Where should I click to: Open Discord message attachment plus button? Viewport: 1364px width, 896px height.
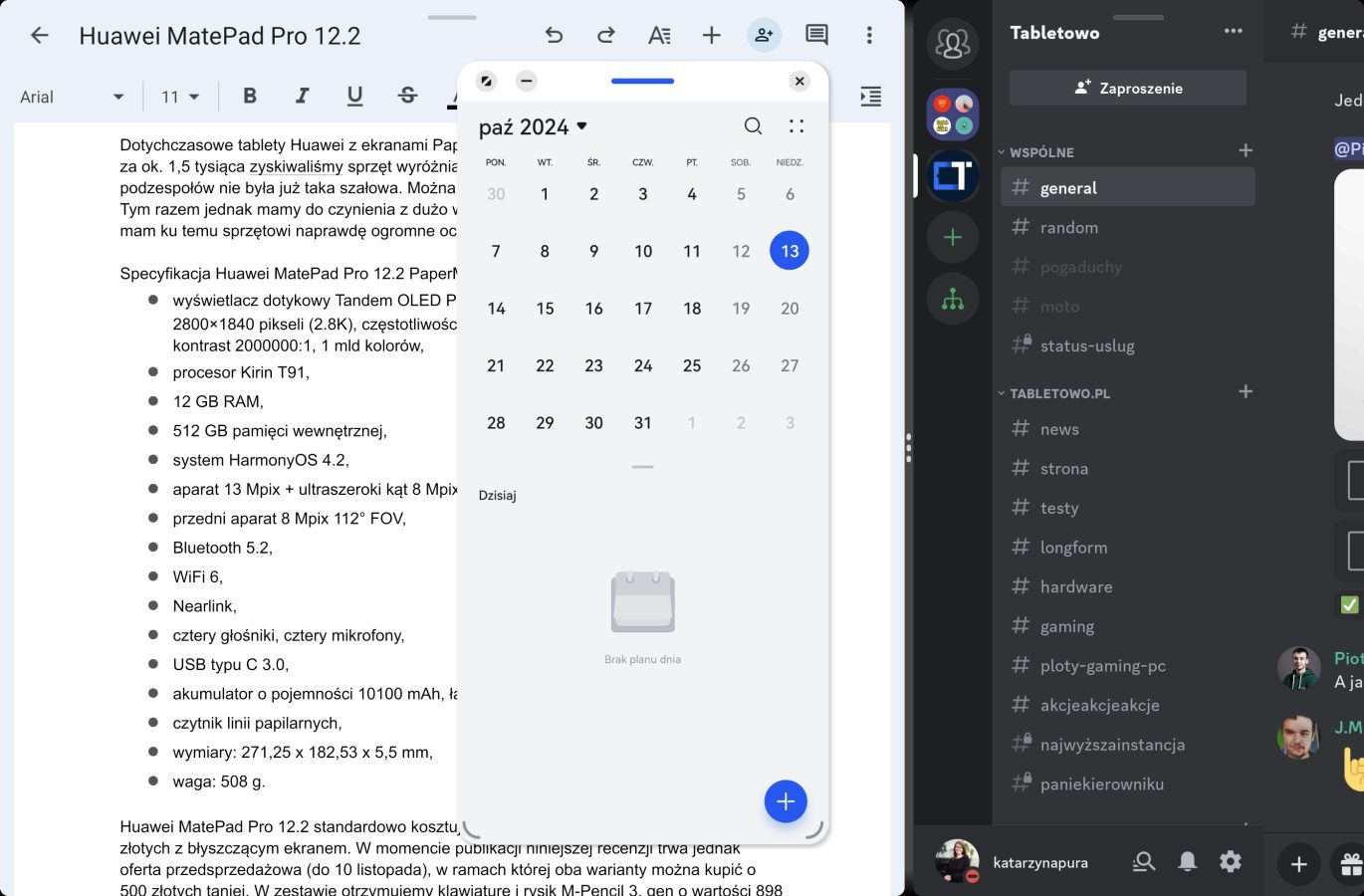[x=1299, y=864]
